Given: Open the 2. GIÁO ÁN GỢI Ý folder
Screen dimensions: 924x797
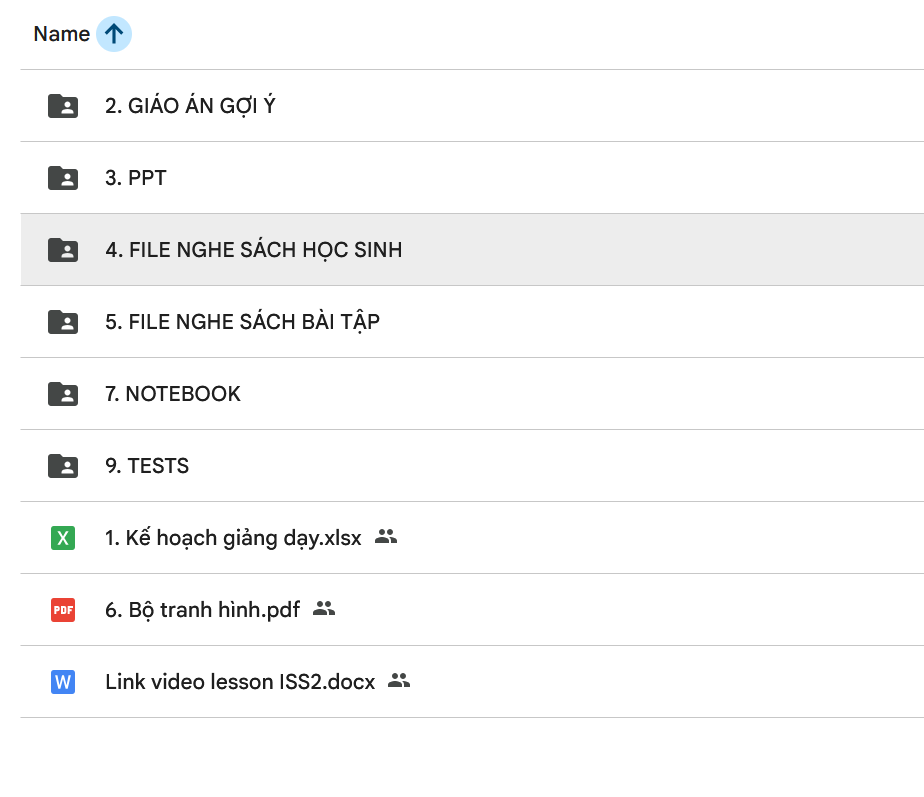Looking at the screenshot, I should (x=190, y=106).
